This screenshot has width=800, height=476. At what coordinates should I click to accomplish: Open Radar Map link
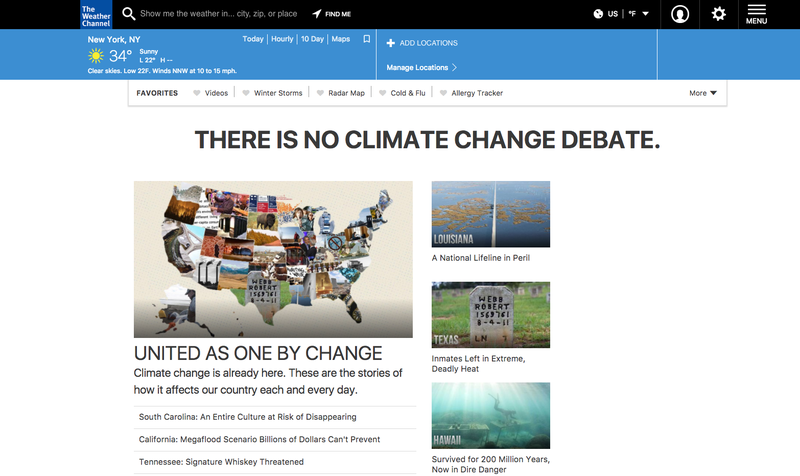coord(346,93)
